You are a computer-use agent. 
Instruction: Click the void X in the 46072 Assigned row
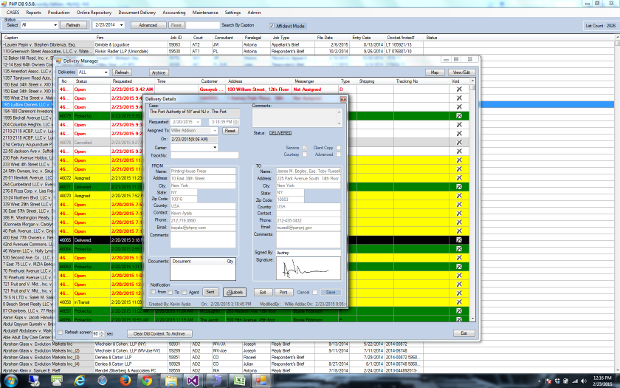tap(459, 178)
